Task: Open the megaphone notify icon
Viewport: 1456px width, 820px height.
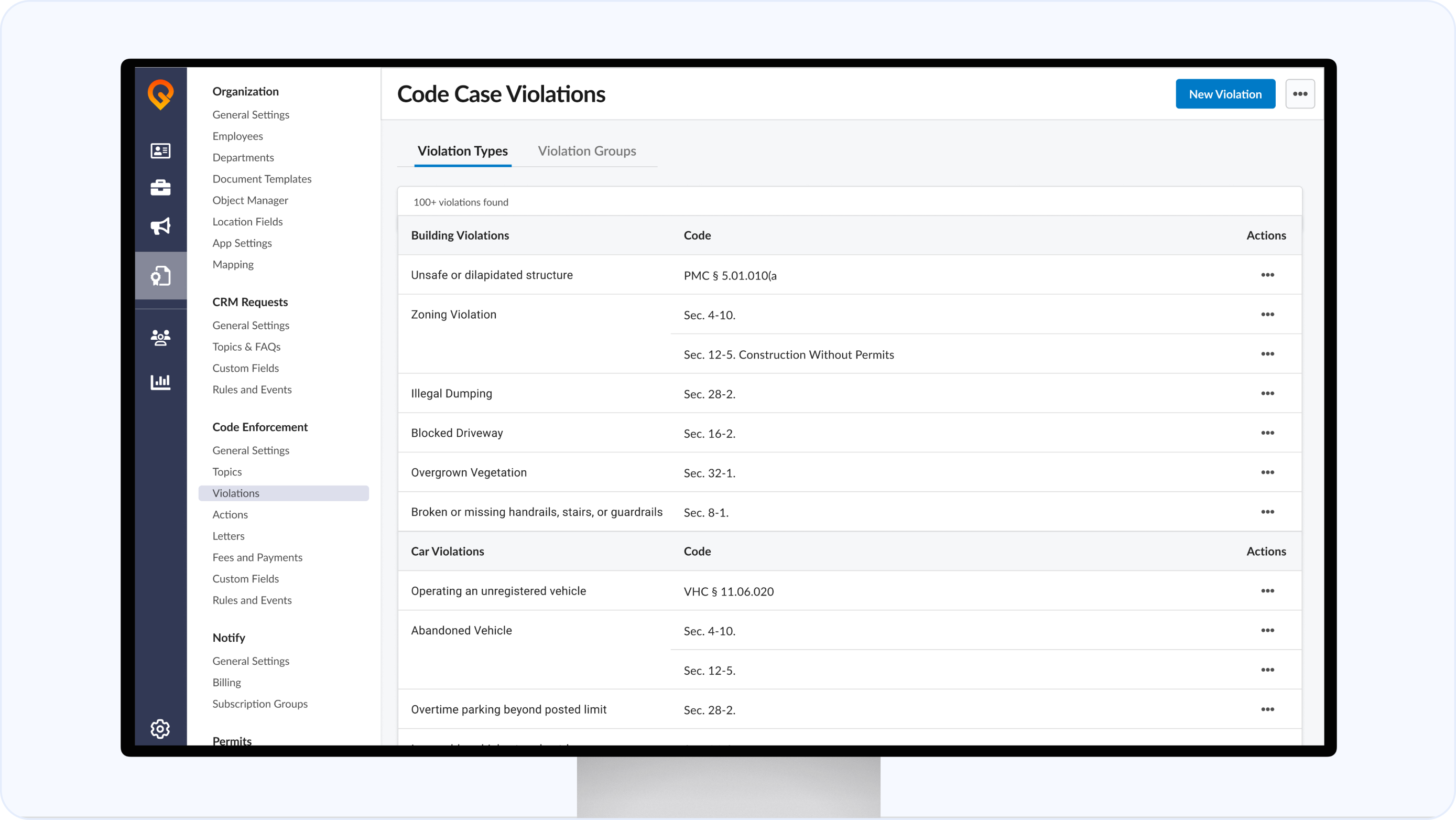Action: 160,226
